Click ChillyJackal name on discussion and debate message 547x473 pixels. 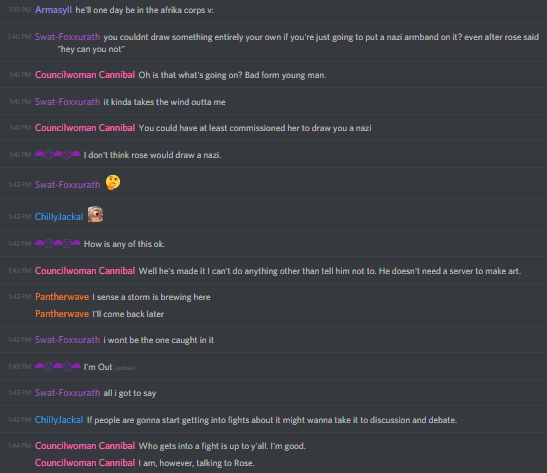coord(59,420)
